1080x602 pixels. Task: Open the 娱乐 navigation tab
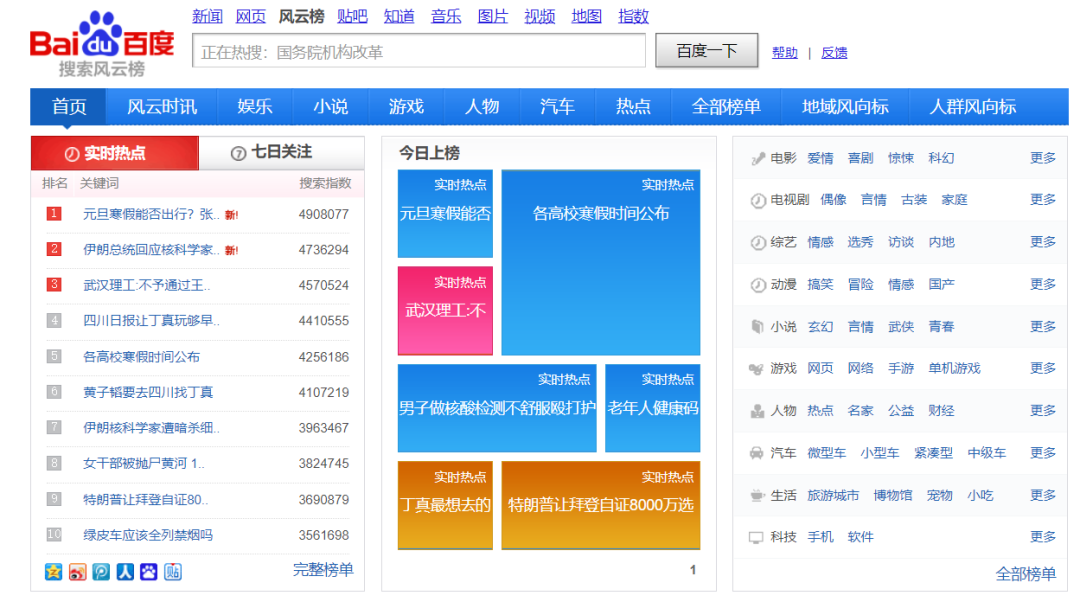[x=255, y=106]
